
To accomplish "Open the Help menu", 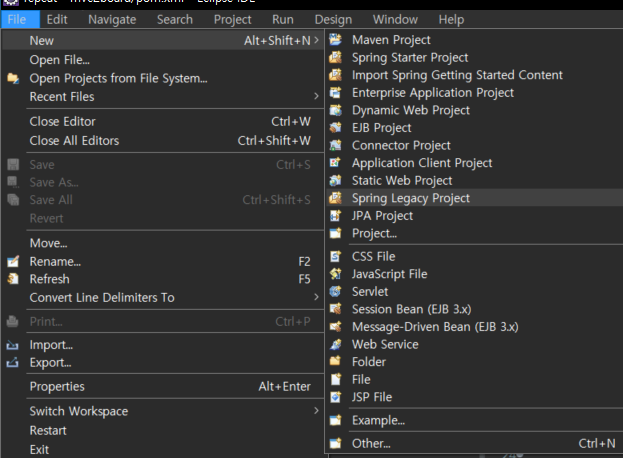I will click(451, 19).
